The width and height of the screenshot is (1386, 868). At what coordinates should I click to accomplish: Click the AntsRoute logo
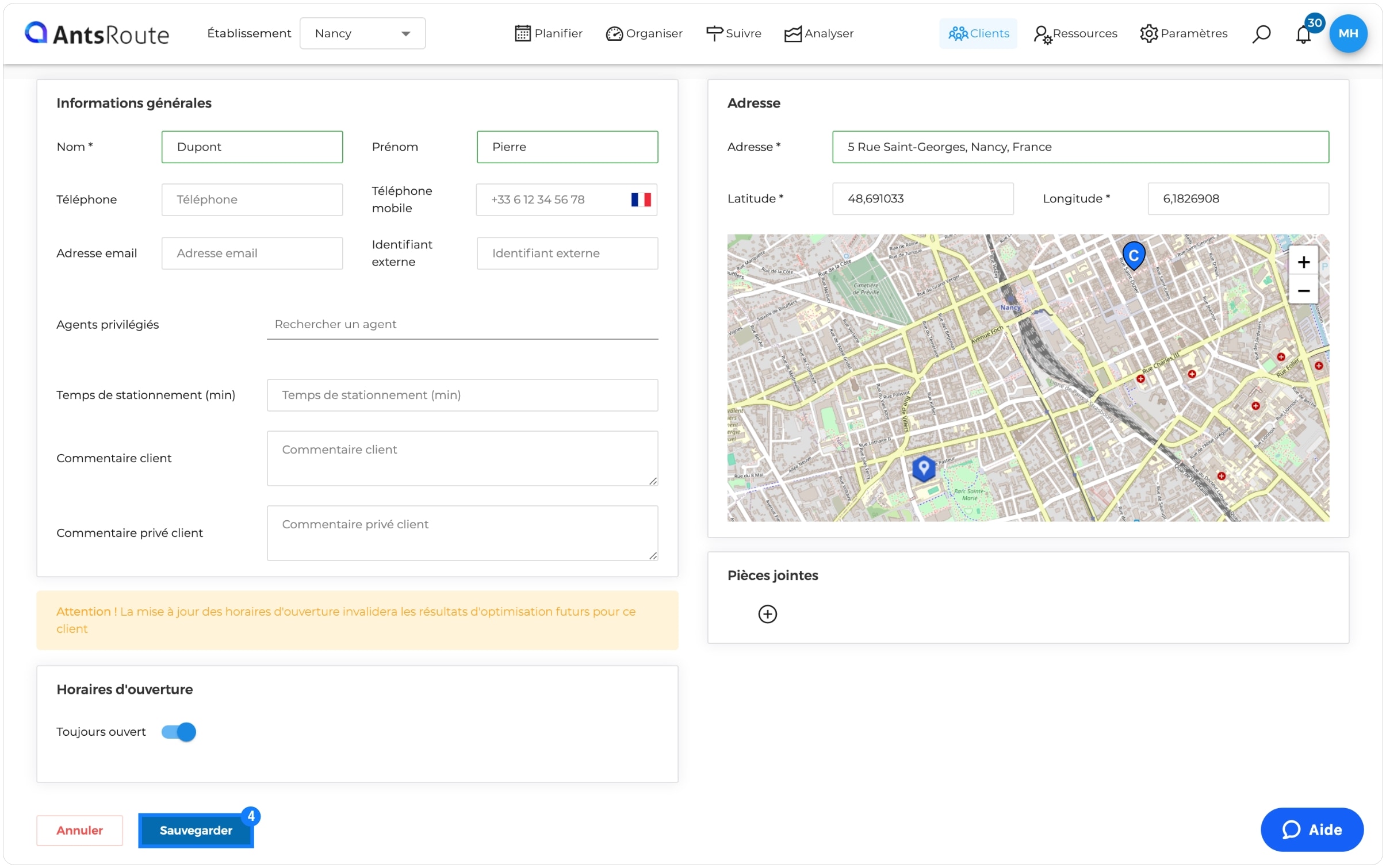pos(97,34)
